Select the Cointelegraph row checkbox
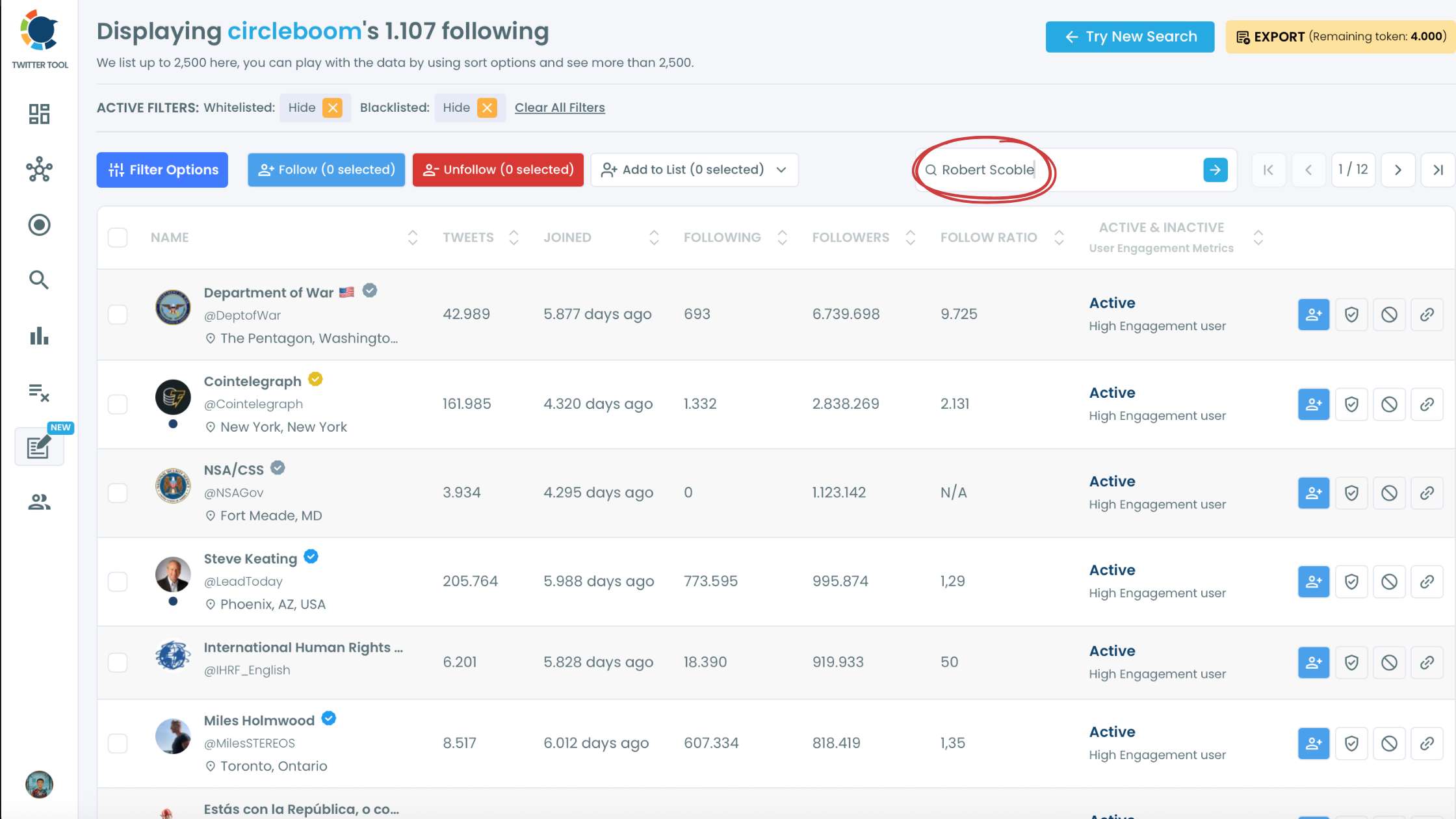This screenshot has width=1456, height=819. click(x=118, y=404)
